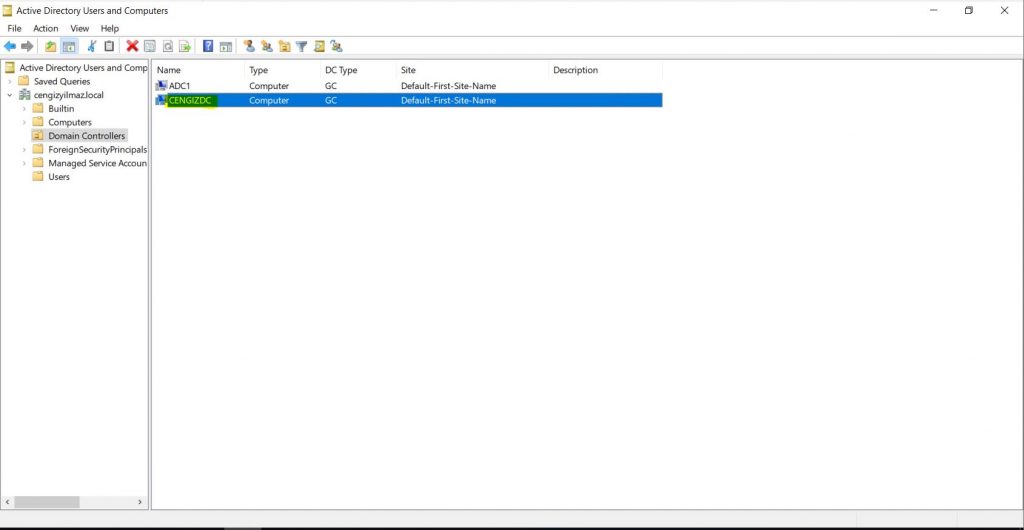The image size is (1024, 530).
Task: Select the CENGIZDC domain controller name
Action: [x=190, y=101]
